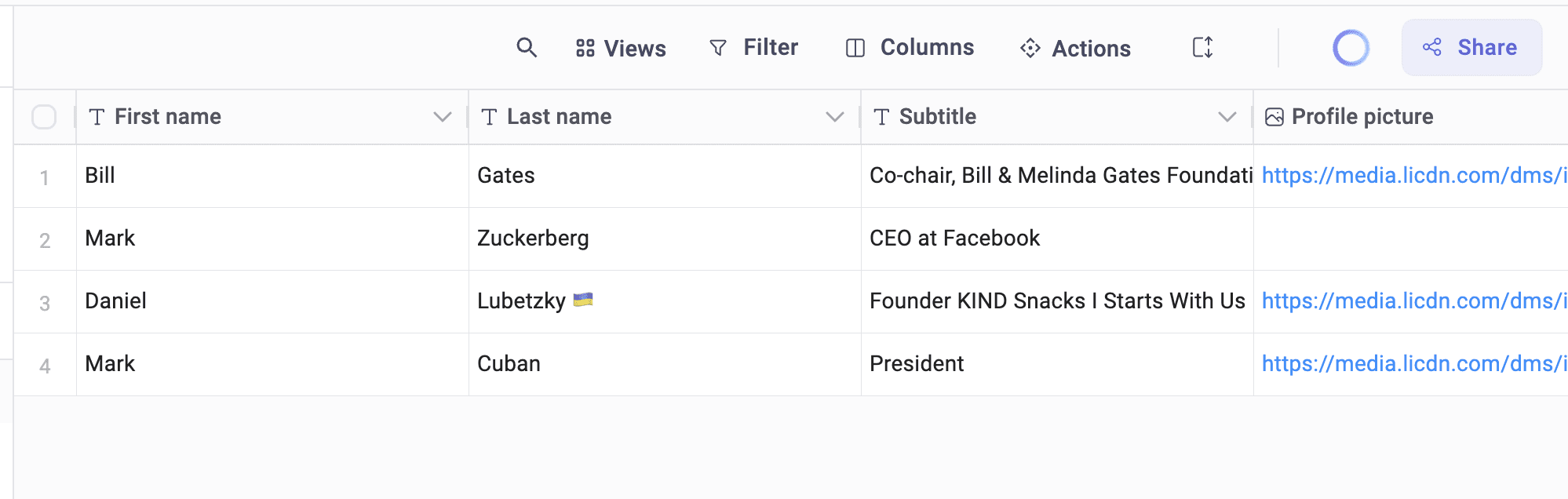Expand the Last name column dropdown
Screen dimensions: 1568x499
coord(835,117)
